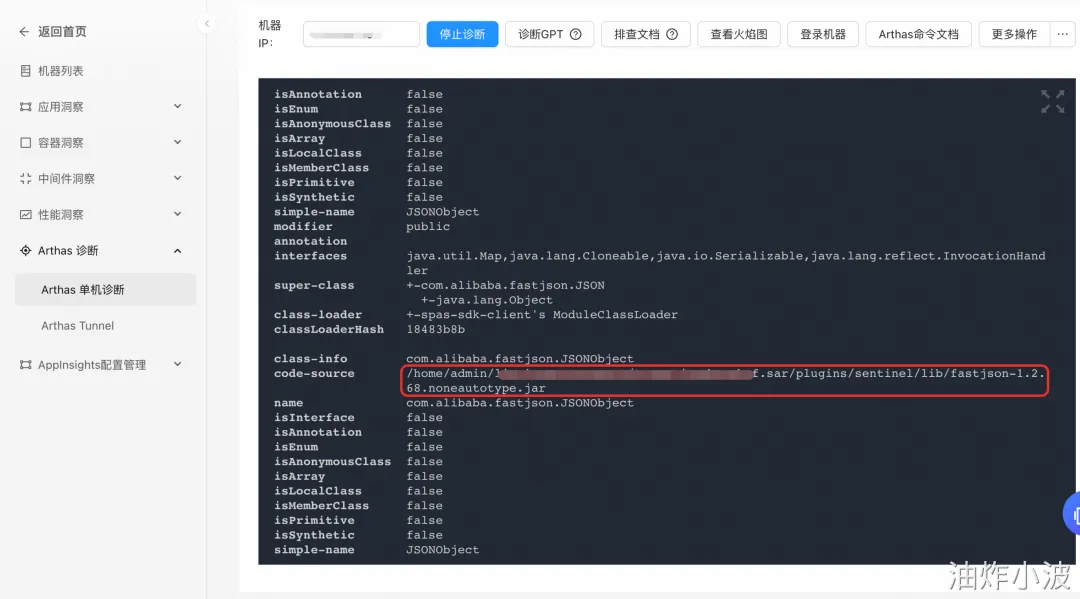Screen dimensions: 1080x599
Task: Select the 容器洞察 menu label
Action: [x=61, y=143]
